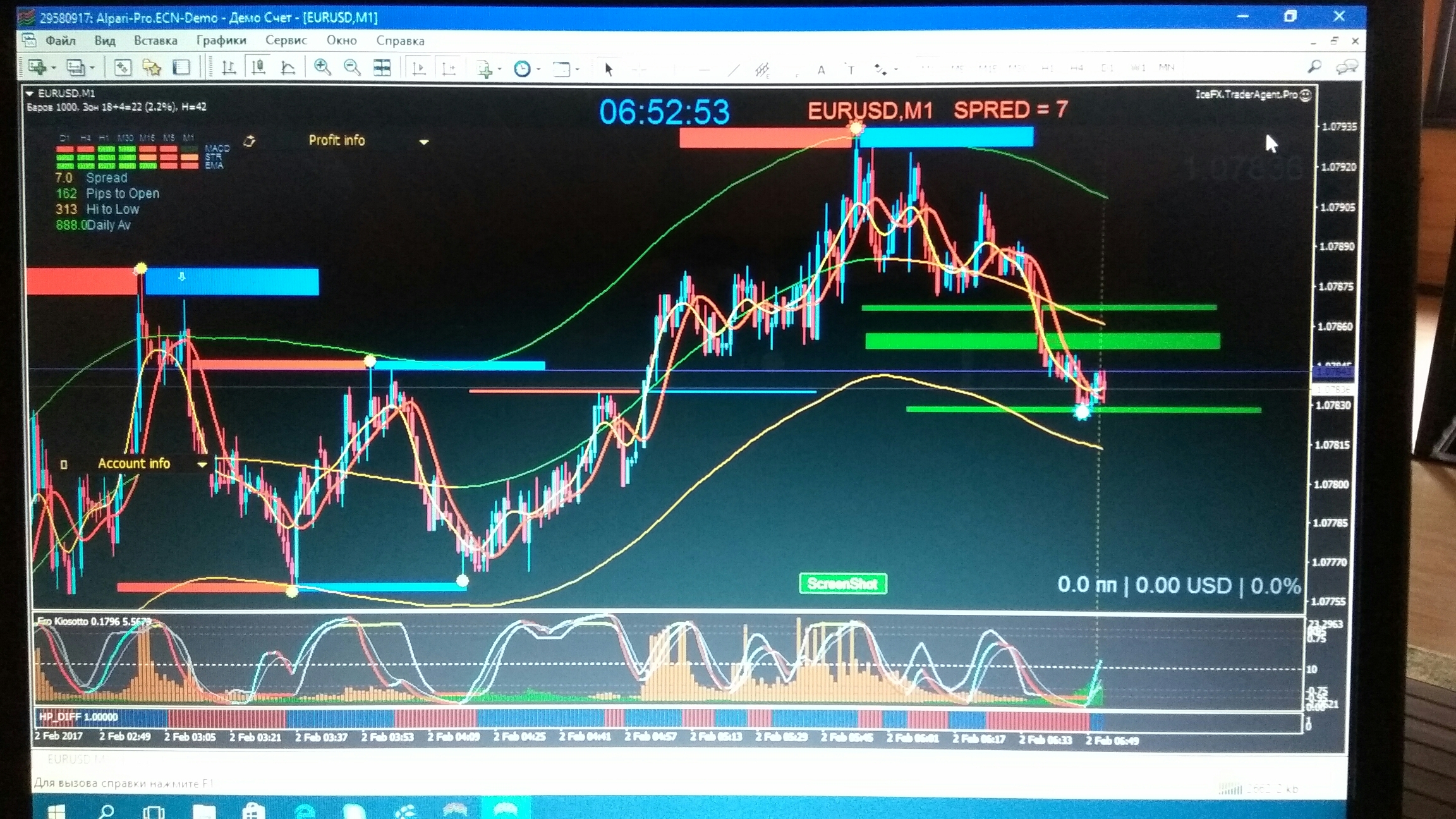Switch timeframe to D1 button
This screenshot has width=1456, height=819.
pos(1107,68)
